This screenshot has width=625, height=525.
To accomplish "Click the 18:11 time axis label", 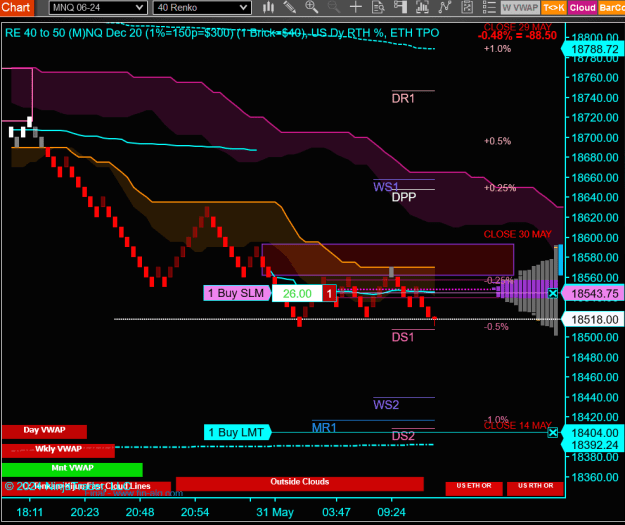I will 29,512.
